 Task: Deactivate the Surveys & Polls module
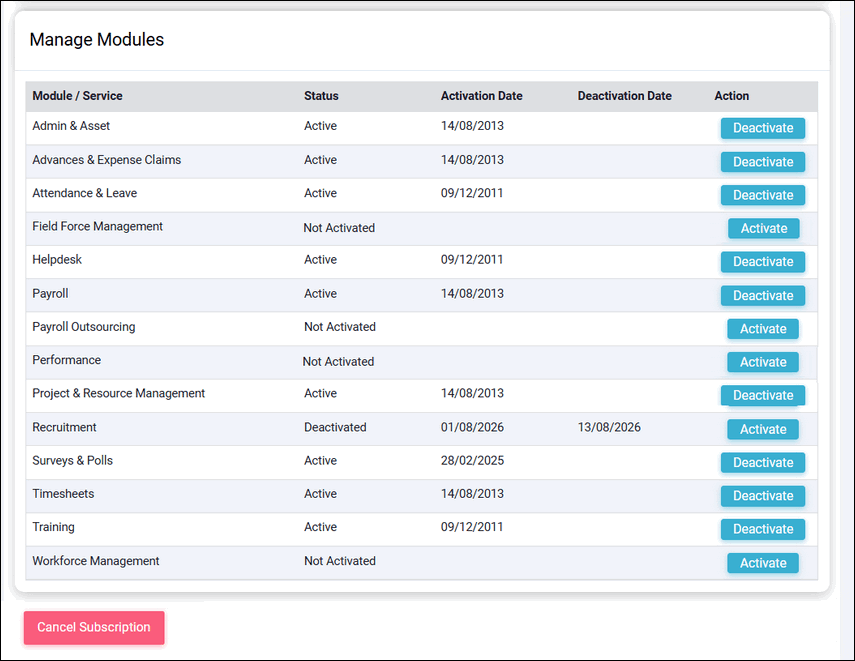[762, 462]
